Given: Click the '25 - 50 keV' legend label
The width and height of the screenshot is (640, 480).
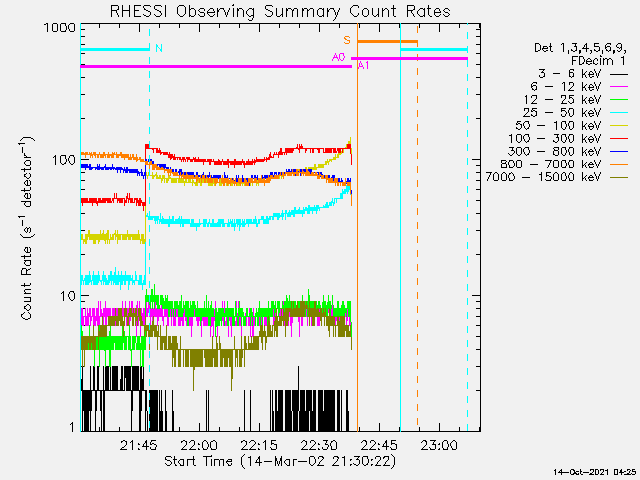Looking at the screenshot, I should tap(562, 113).
